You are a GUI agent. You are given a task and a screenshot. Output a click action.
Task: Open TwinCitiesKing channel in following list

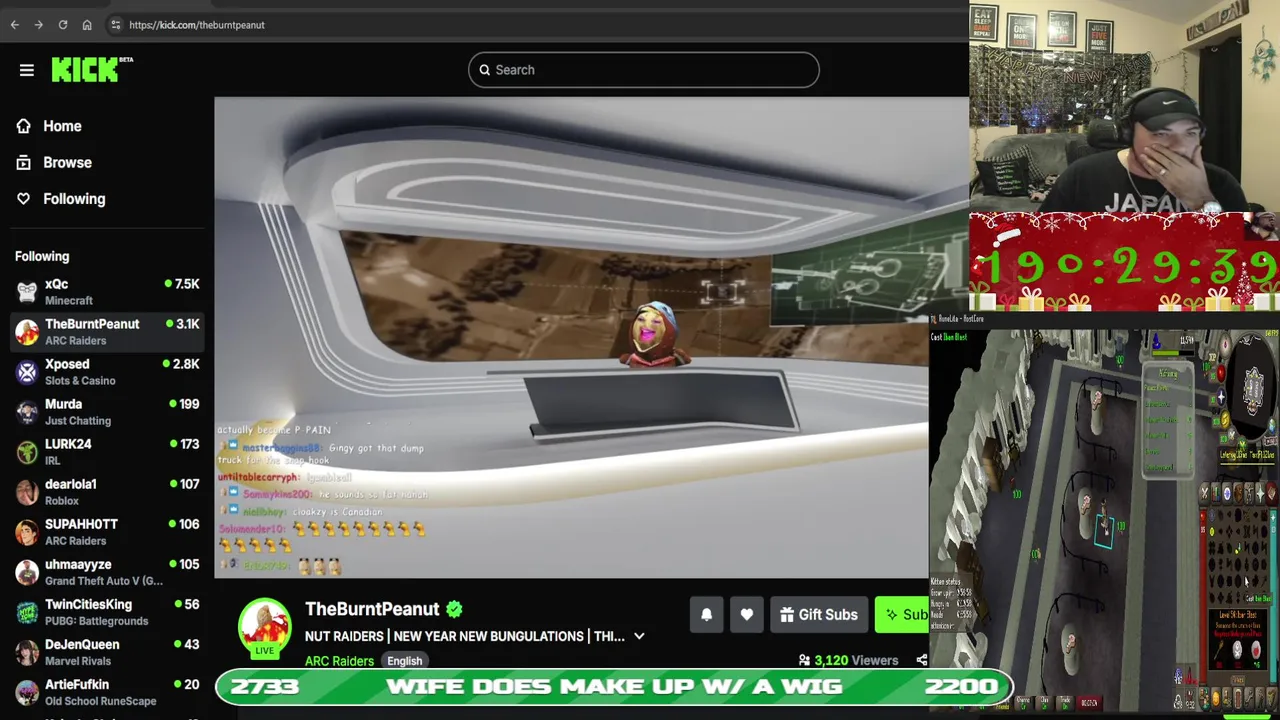point(107,612)
